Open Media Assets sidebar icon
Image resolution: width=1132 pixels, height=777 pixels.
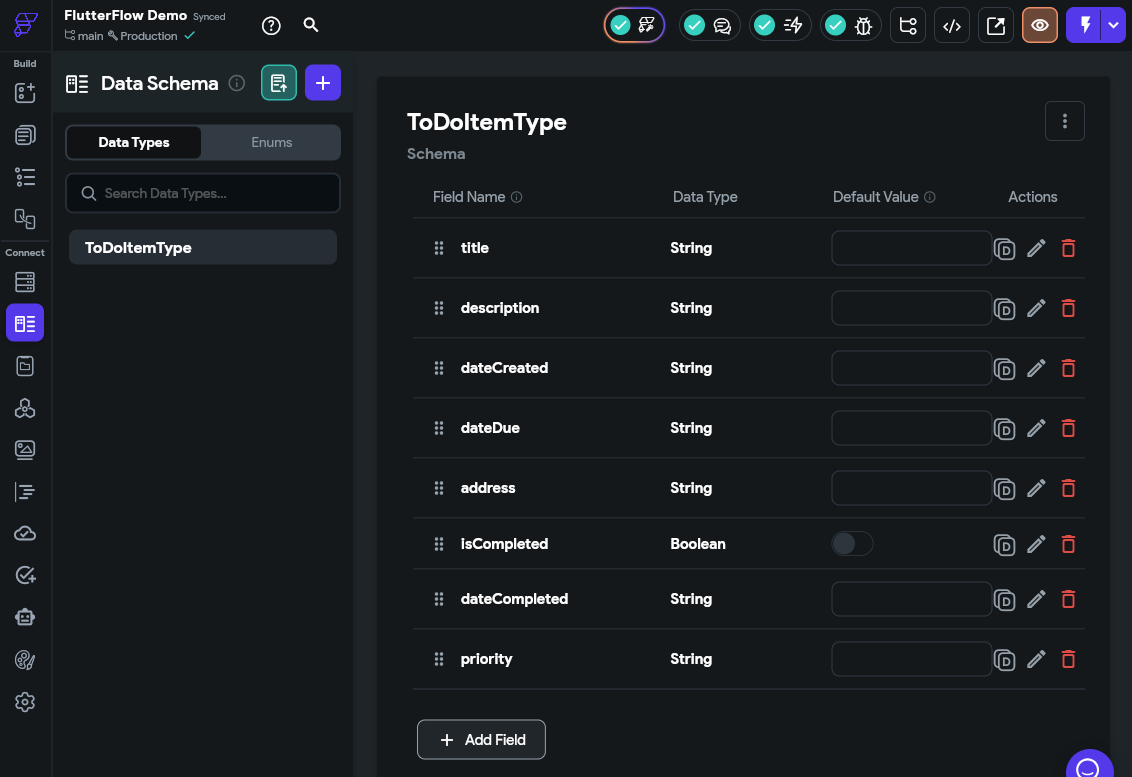25,450
